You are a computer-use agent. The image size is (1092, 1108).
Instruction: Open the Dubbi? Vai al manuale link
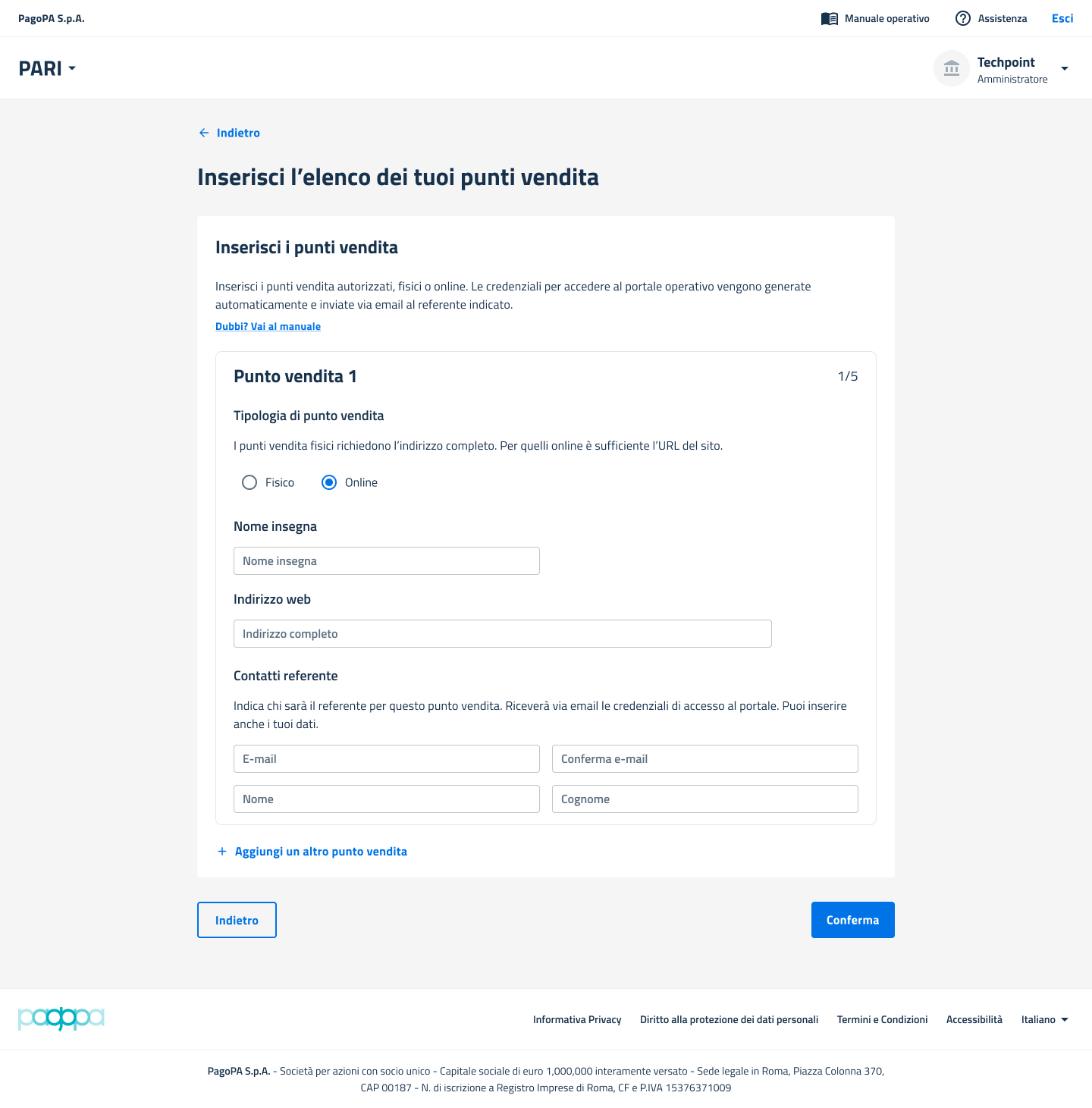tap(268, 327)
